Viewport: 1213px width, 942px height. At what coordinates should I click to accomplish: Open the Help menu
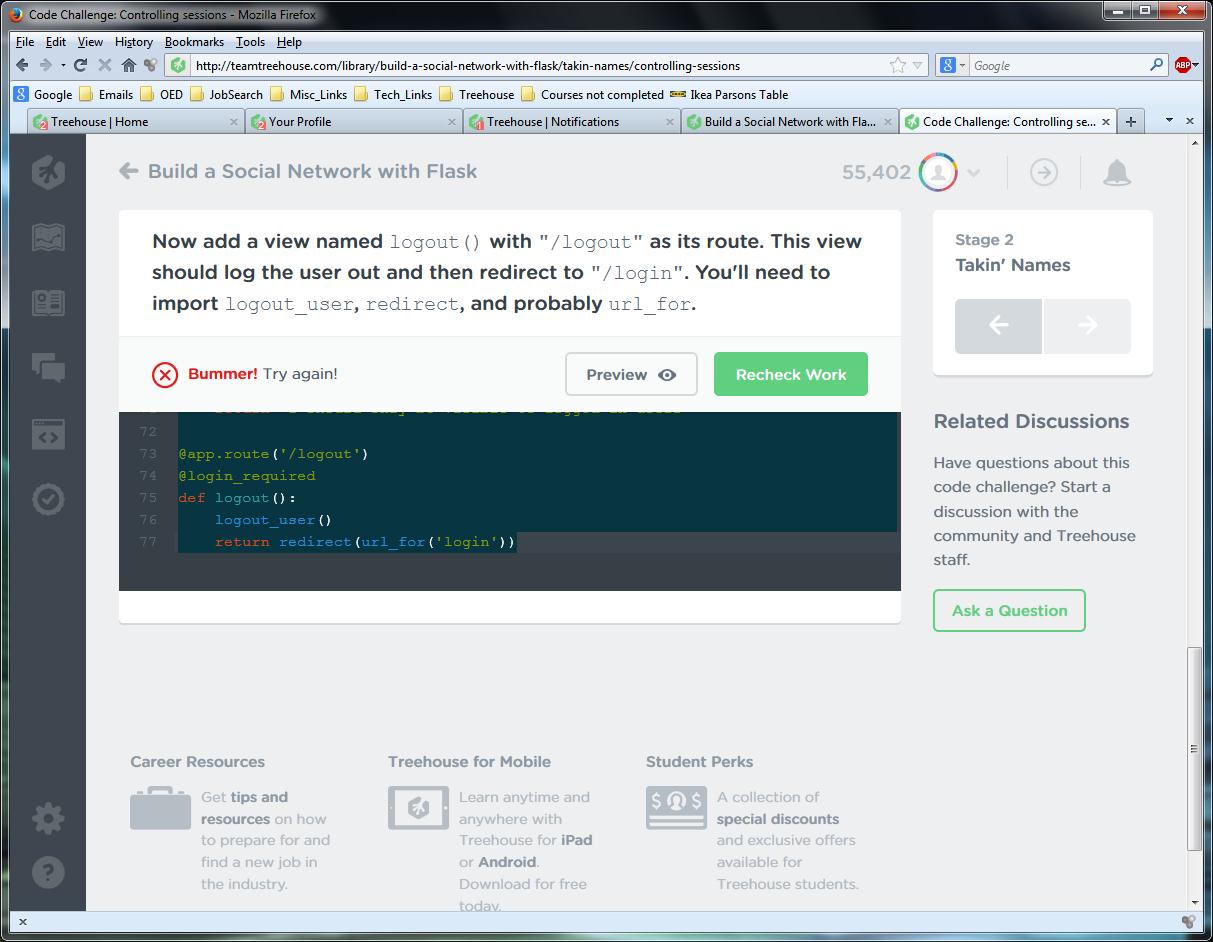(x=289, y=42)
